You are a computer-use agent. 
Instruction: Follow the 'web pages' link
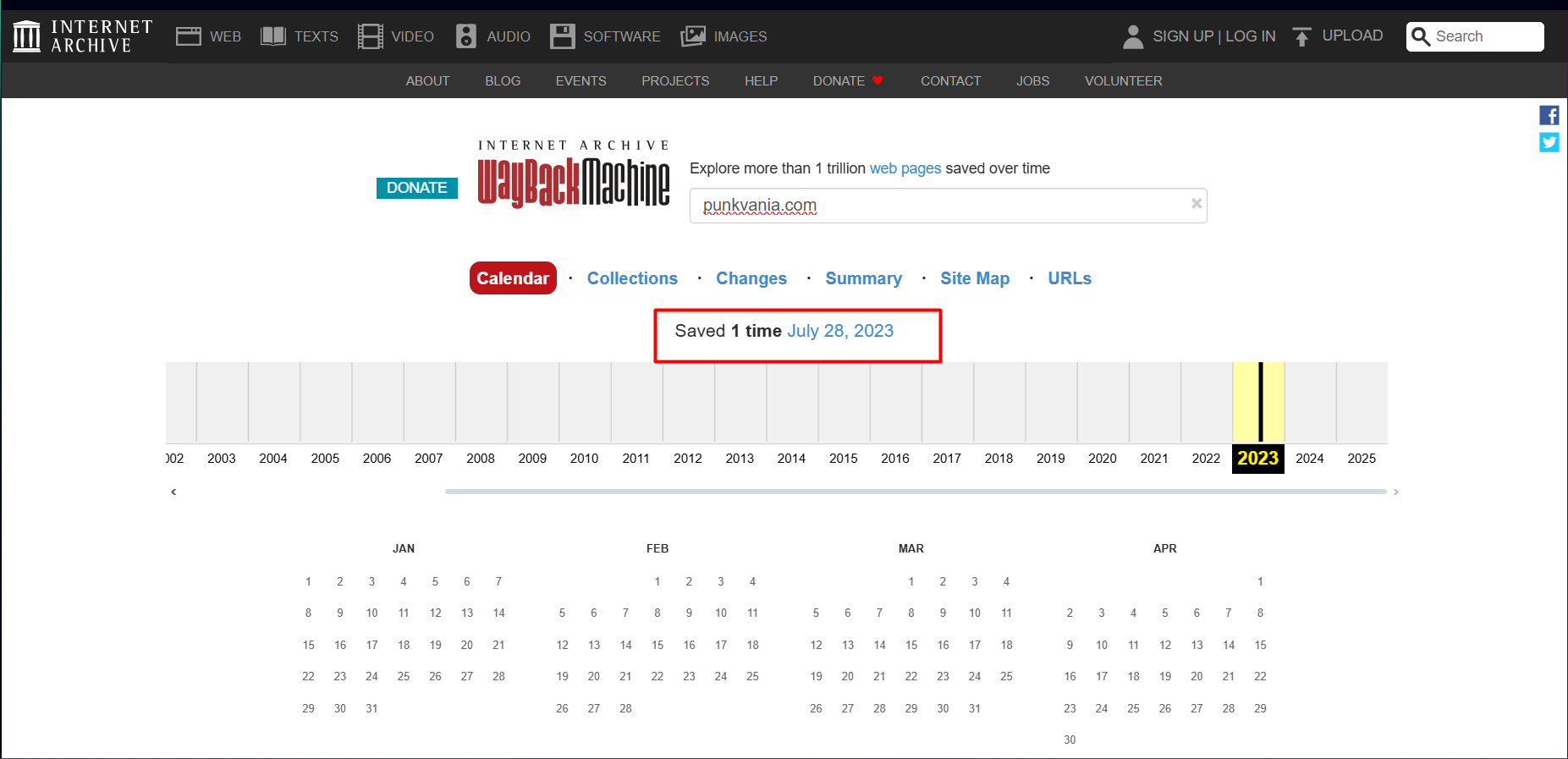(x=905, y=168)
